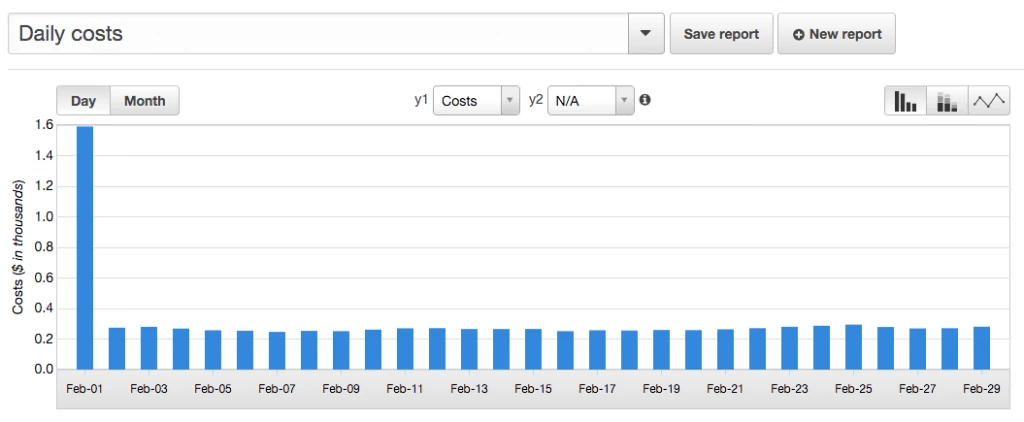
Task: Select the Day granularity toggle
Action: click(x=84, y=101)
